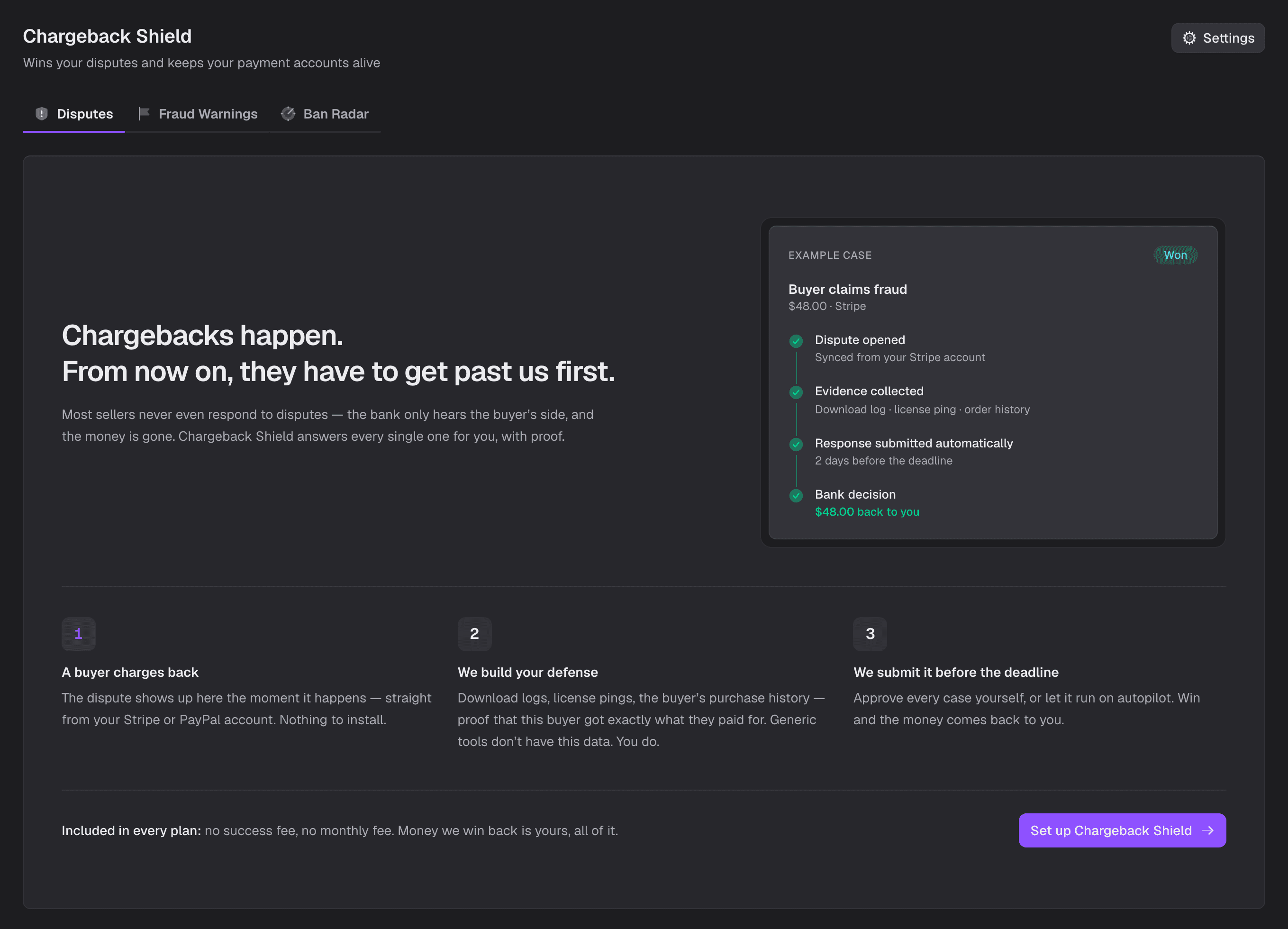Viewport: 1288px width, 929px height.
Task: Click the shield icon on Disputes tab
Action: pyautogui.click(x=41, y=114)
